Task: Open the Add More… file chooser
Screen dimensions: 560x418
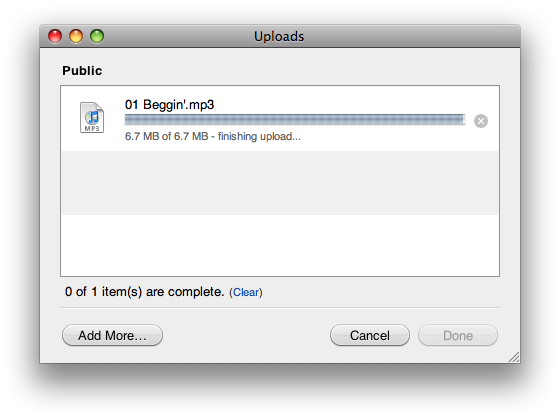Action: pyautogui.click(x=112, y=335)
